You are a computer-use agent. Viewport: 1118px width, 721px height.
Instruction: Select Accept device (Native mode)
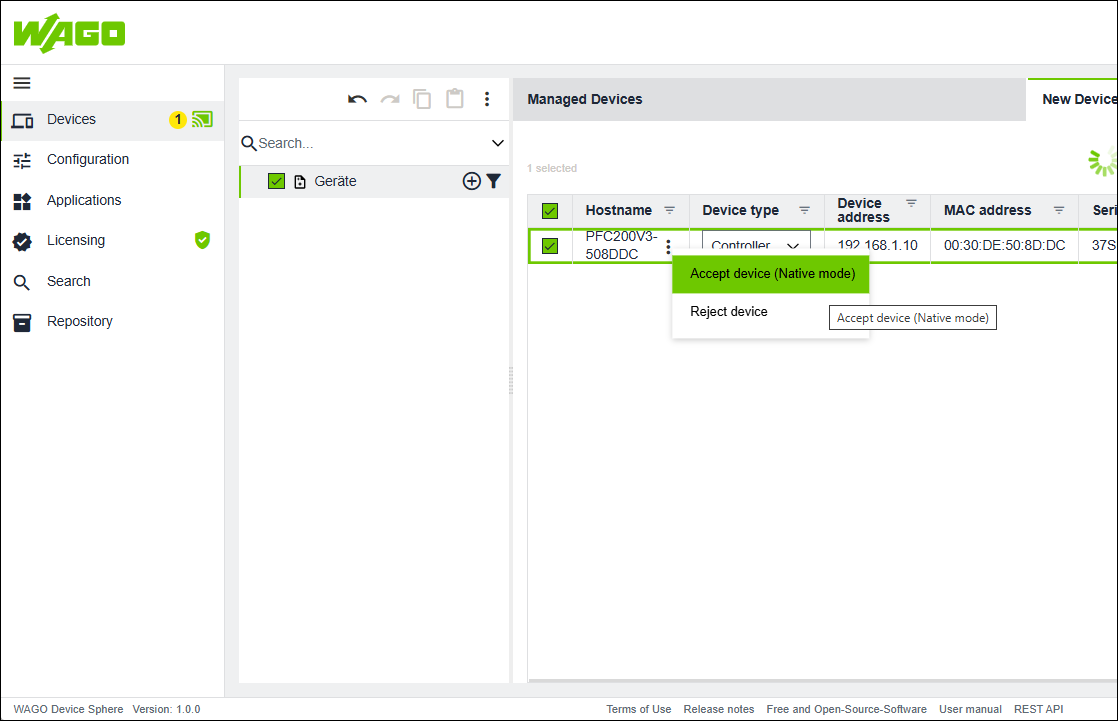(771, 274)
